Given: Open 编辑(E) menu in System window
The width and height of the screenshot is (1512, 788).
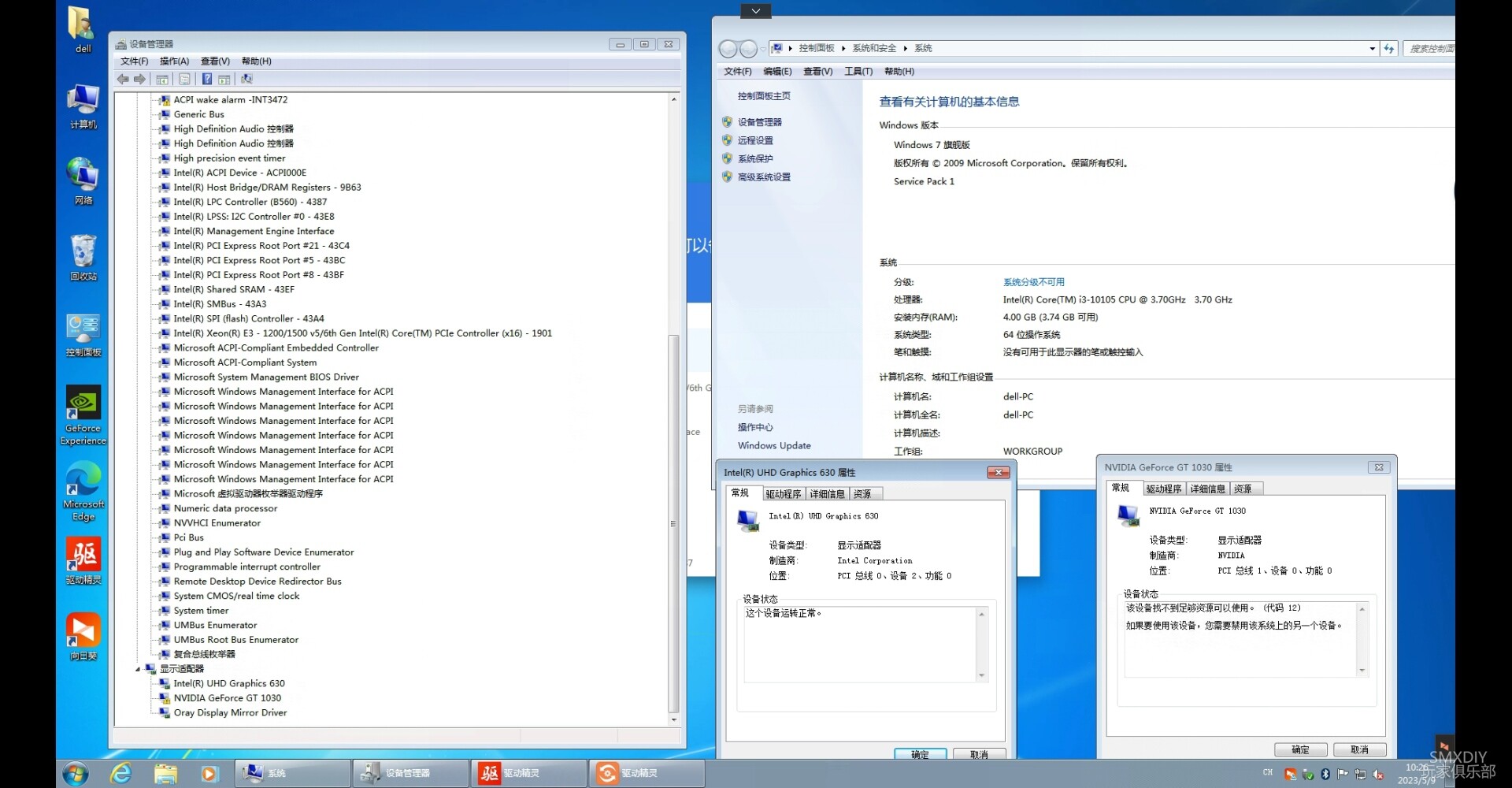Looking at the screenshot, I should (777, 72).
